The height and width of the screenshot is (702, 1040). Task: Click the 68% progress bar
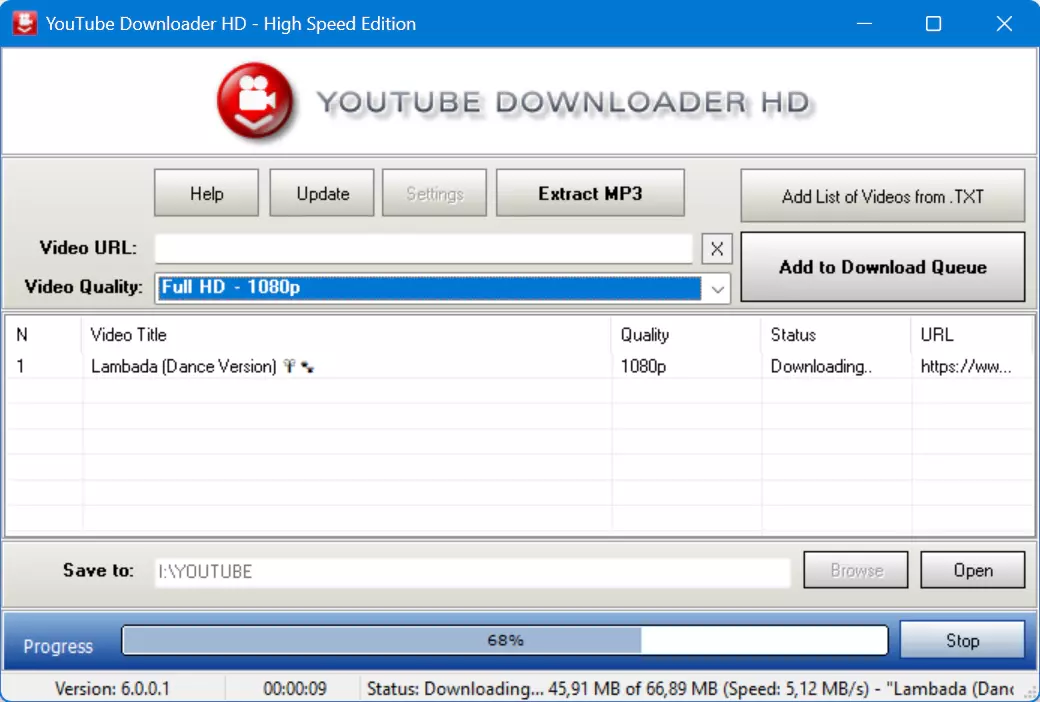point(505,640)
